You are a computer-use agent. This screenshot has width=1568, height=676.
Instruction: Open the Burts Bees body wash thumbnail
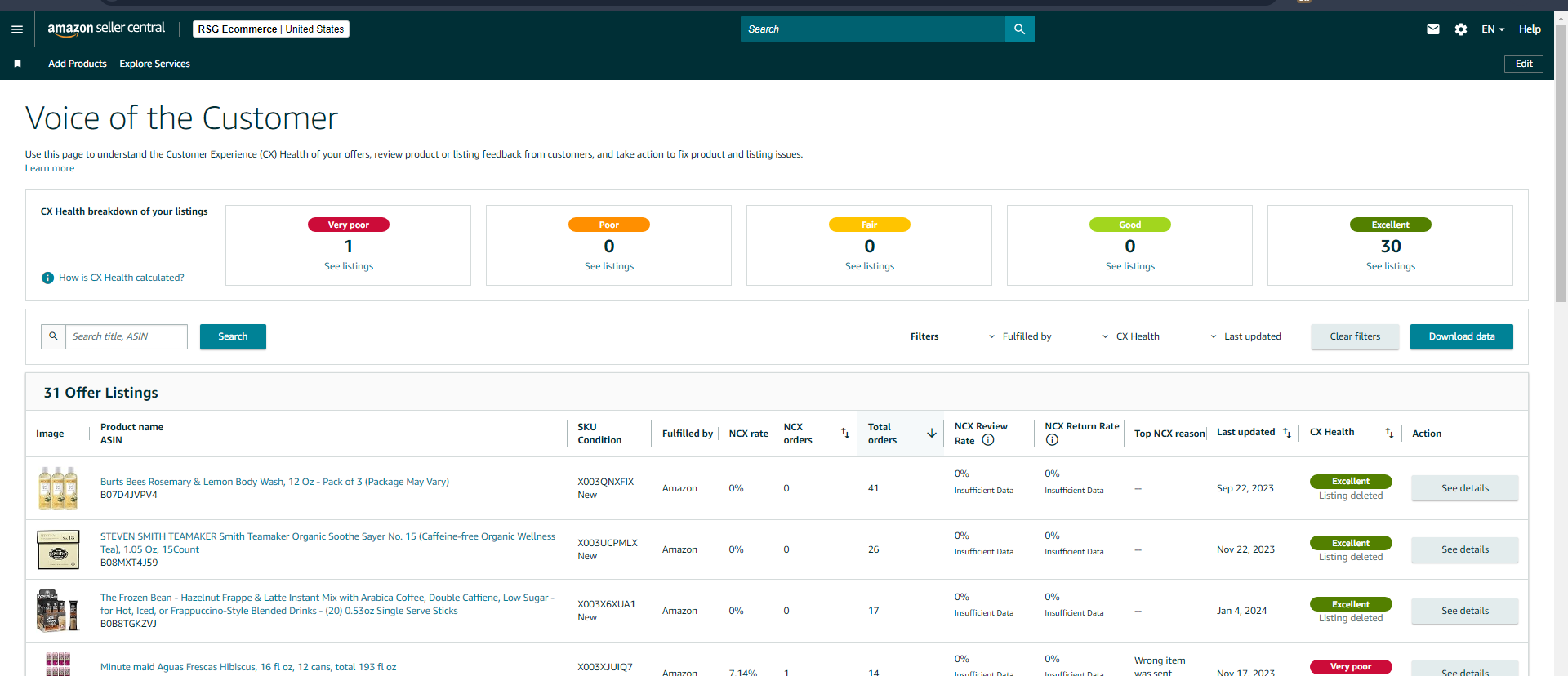point(58,488)
